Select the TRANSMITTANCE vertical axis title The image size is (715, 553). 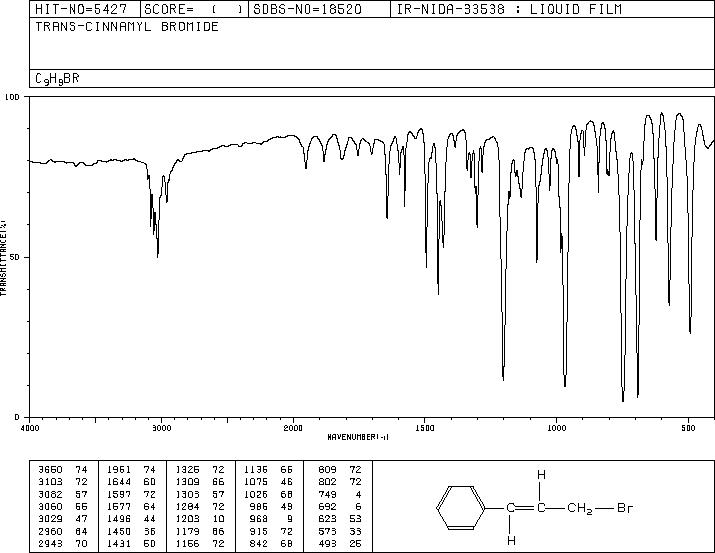[3, 257]
